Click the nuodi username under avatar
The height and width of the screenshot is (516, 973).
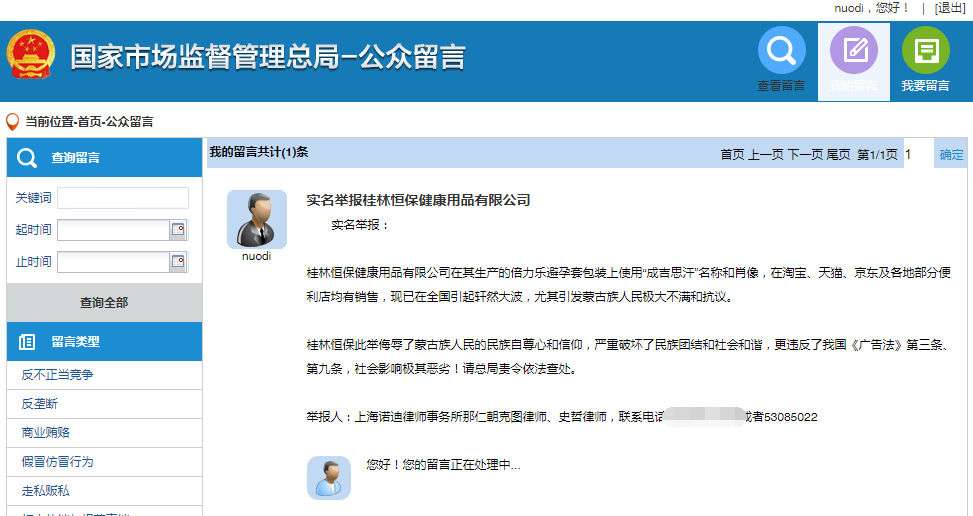pos(256,256)
